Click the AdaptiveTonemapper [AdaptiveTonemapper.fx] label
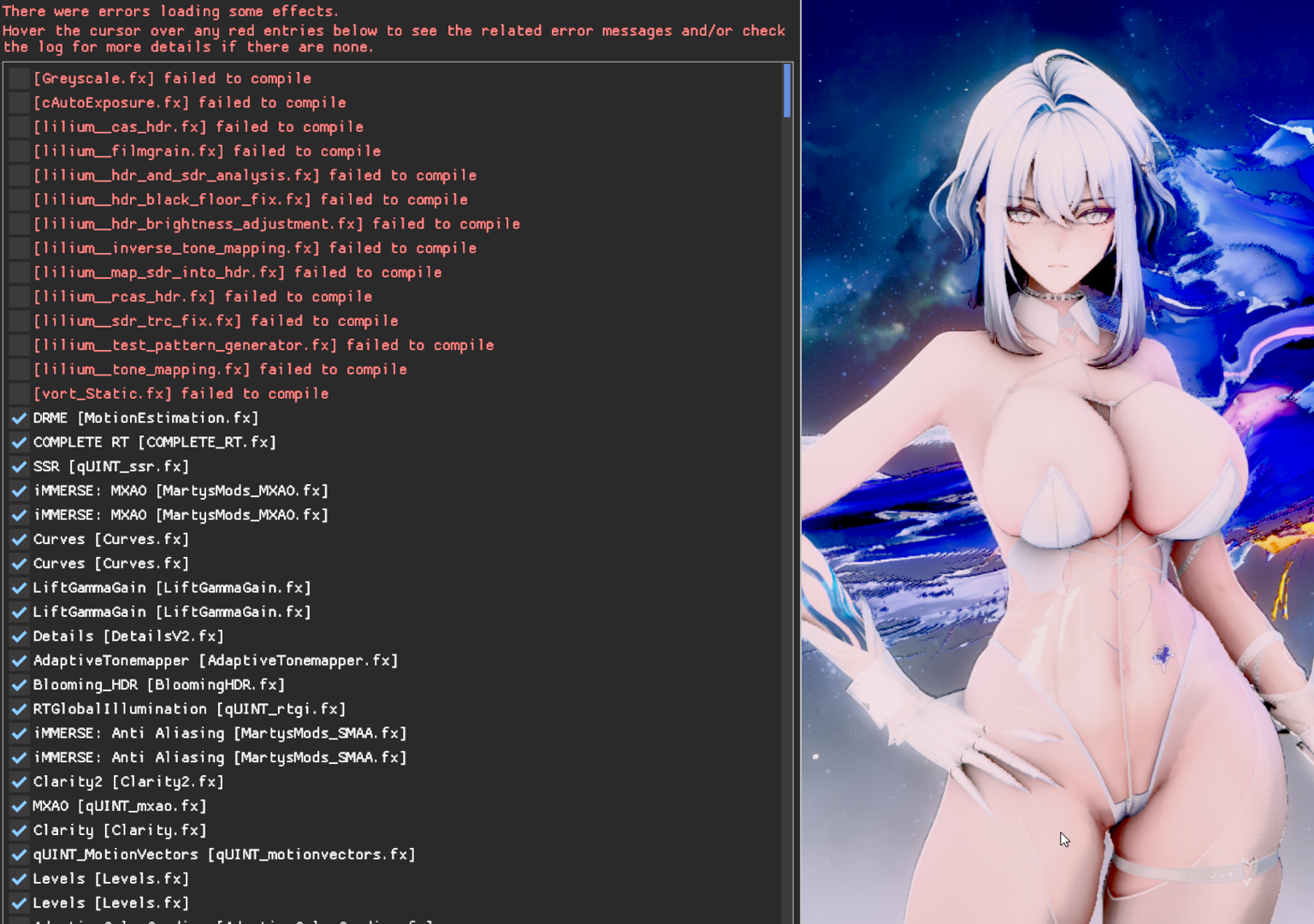Screen dimensions: 1314x924 216,660
